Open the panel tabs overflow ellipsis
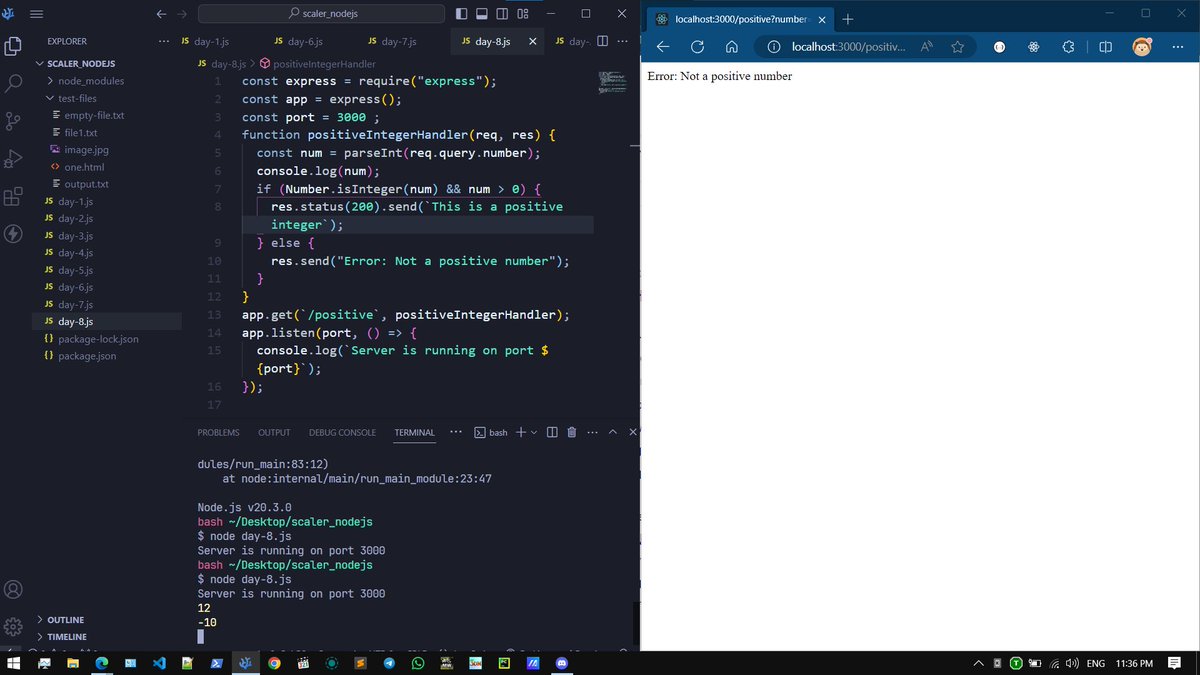 click(456, 432)
